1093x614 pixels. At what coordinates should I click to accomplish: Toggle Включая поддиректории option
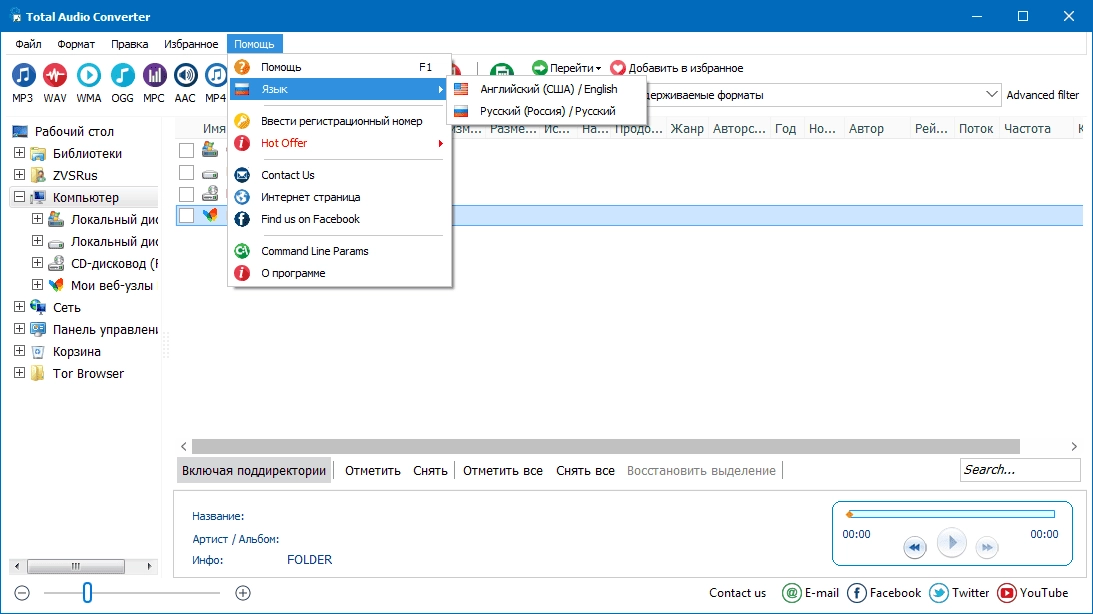[254, 470]
